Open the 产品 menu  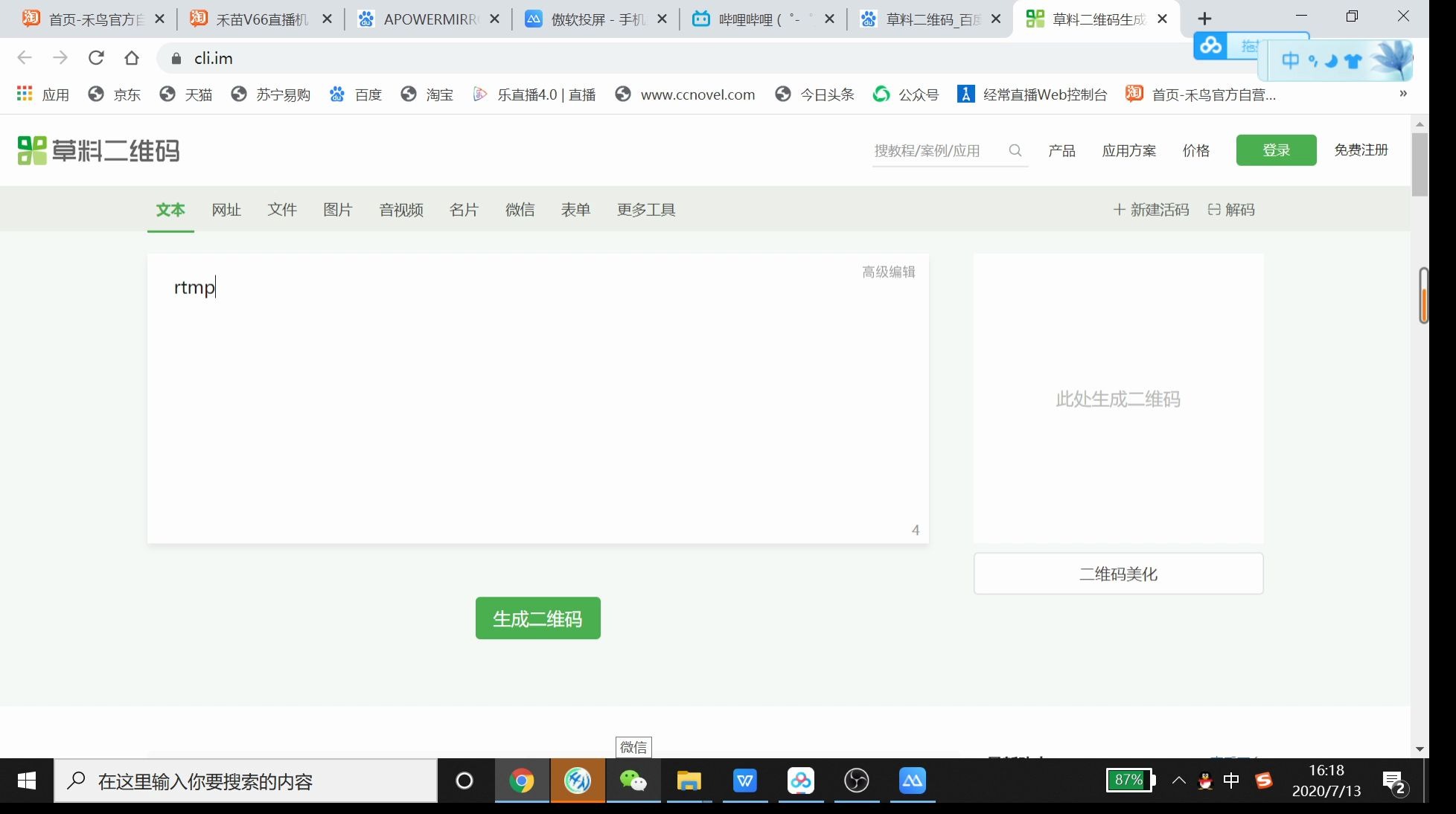(1061, 151)
